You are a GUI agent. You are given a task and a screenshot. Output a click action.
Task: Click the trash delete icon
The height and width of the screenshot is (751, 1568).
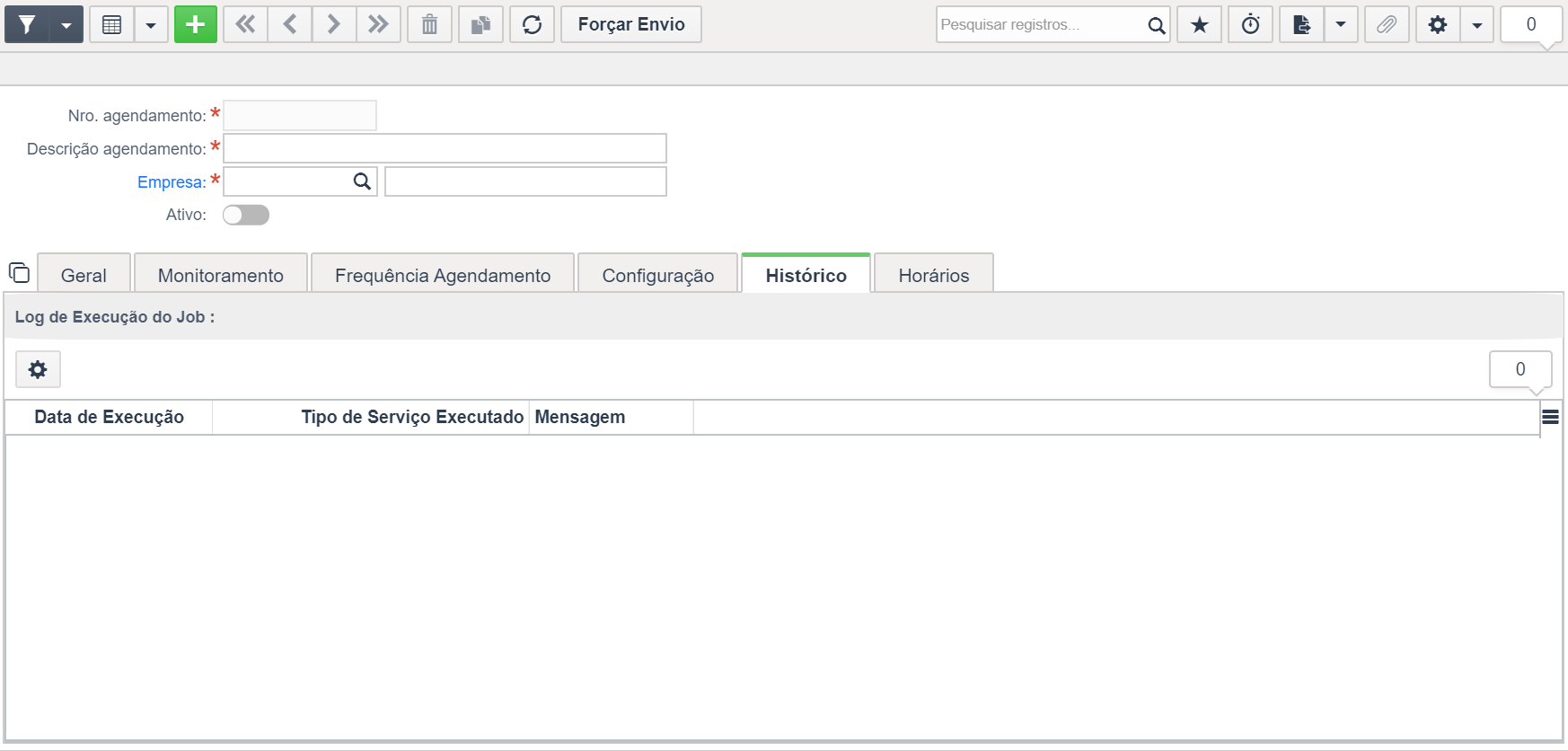click(429, 24)
